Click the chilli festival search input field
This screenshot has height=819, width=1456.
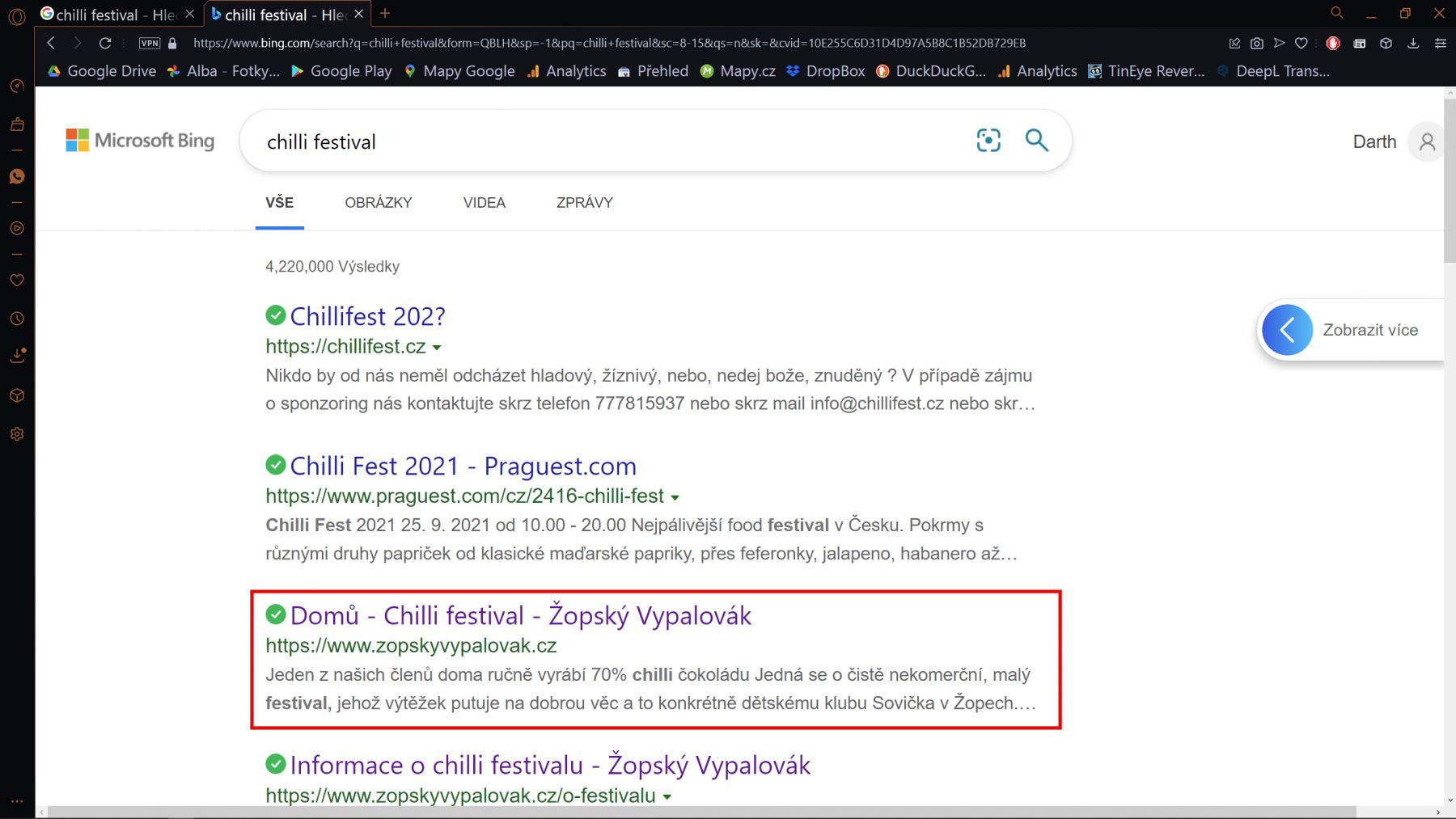[607, 141]
